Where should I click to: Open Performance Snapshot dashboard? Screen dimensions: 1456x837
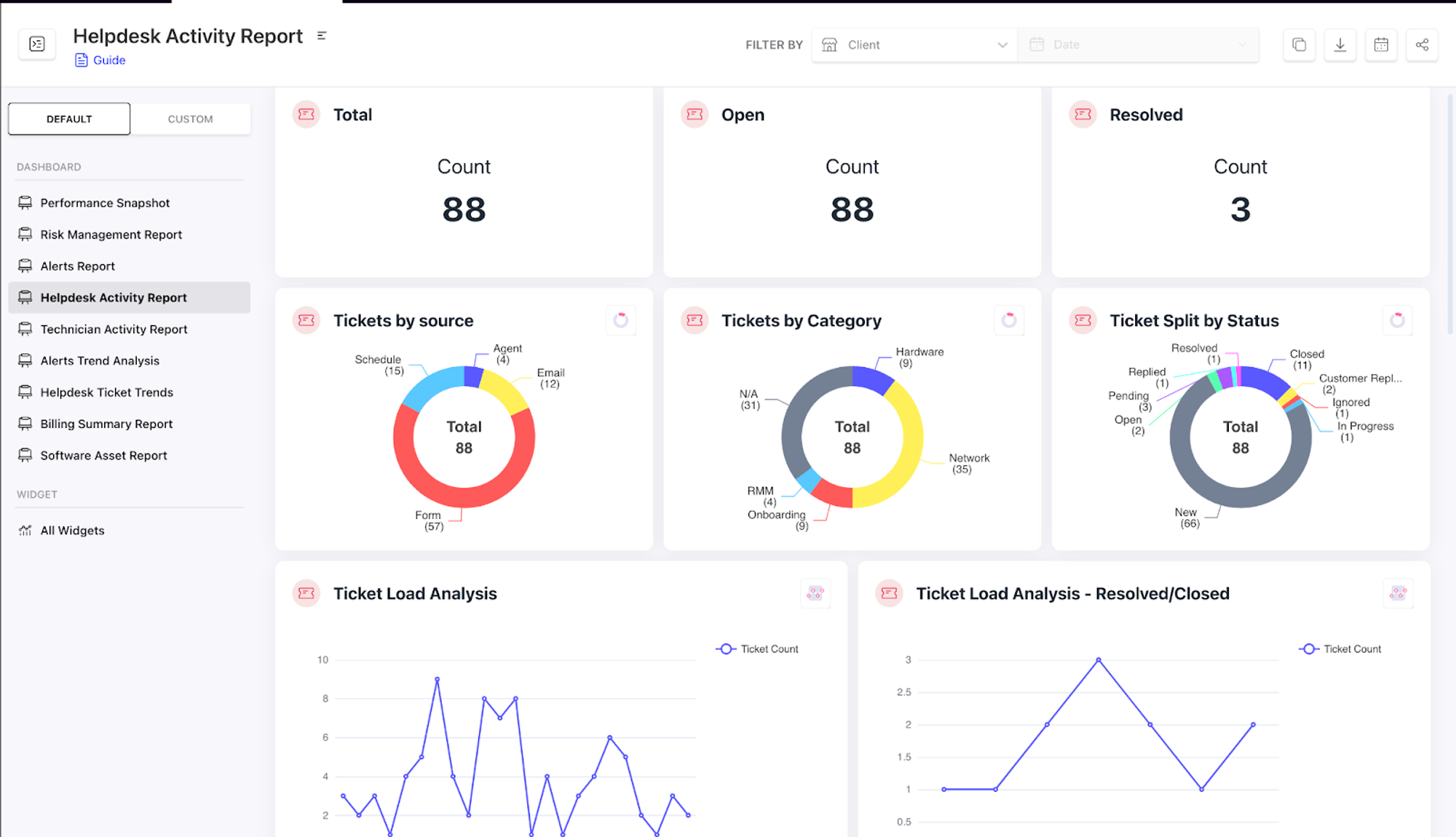pyautogui.click(x=130, y=203)
